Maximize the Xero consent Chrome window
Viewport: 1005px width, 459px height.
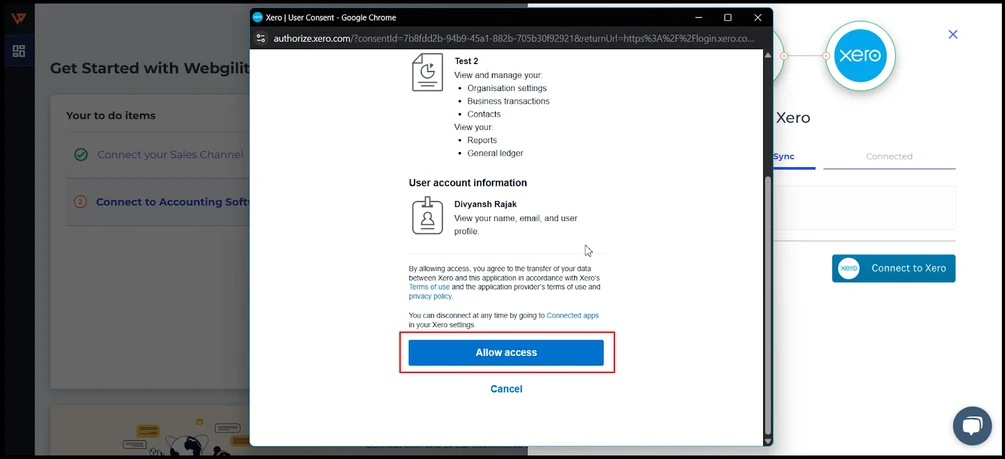pos(727,17)
